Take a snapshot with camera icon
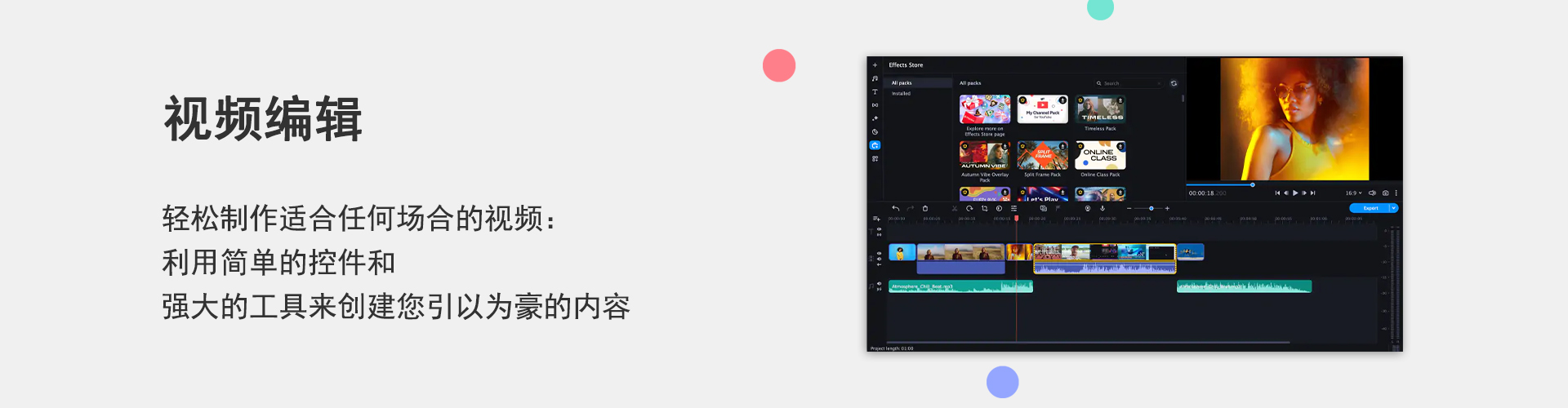1568x408 pixels. (1385, 193)
